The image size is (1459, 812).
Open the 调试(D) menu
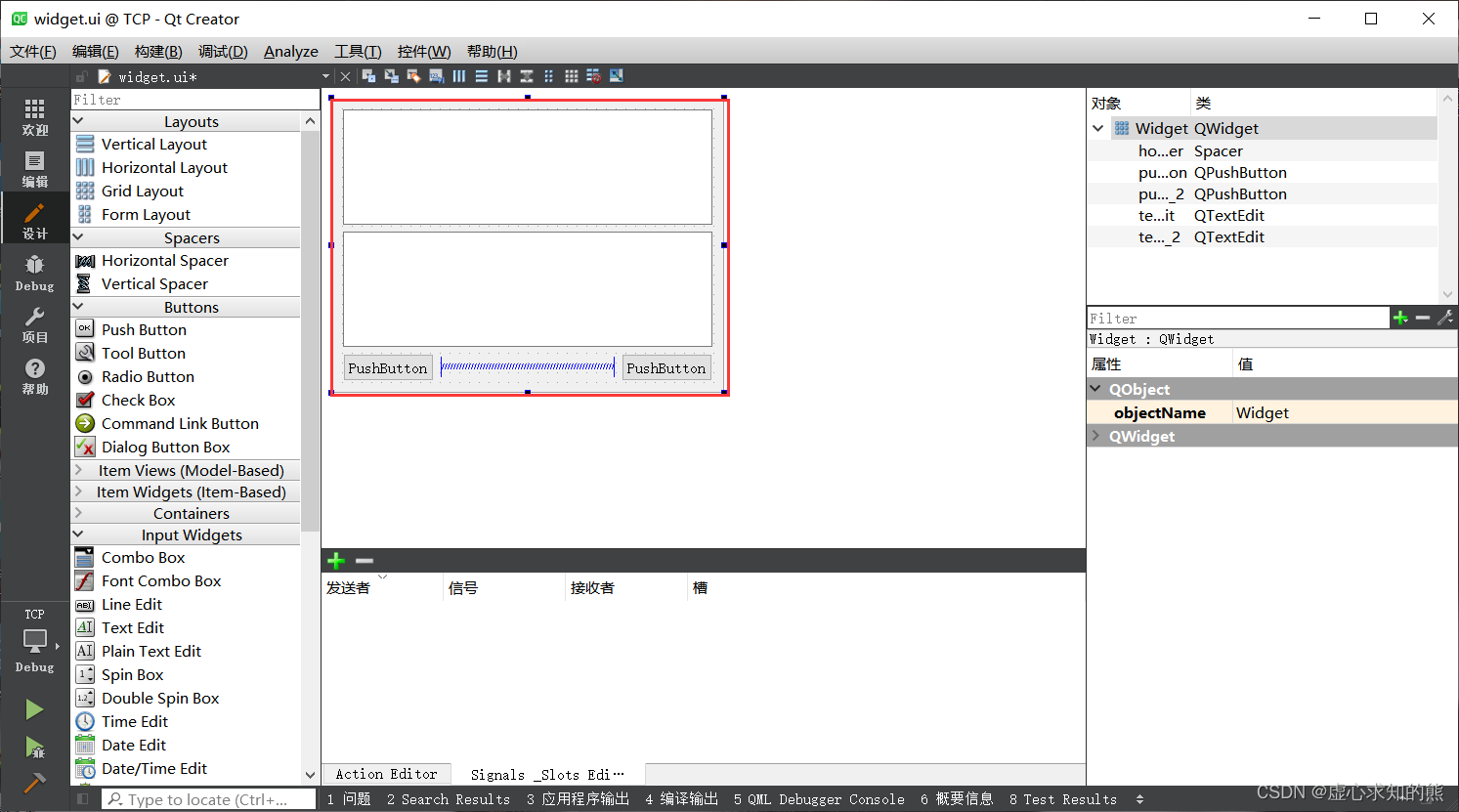pos(223,51)
